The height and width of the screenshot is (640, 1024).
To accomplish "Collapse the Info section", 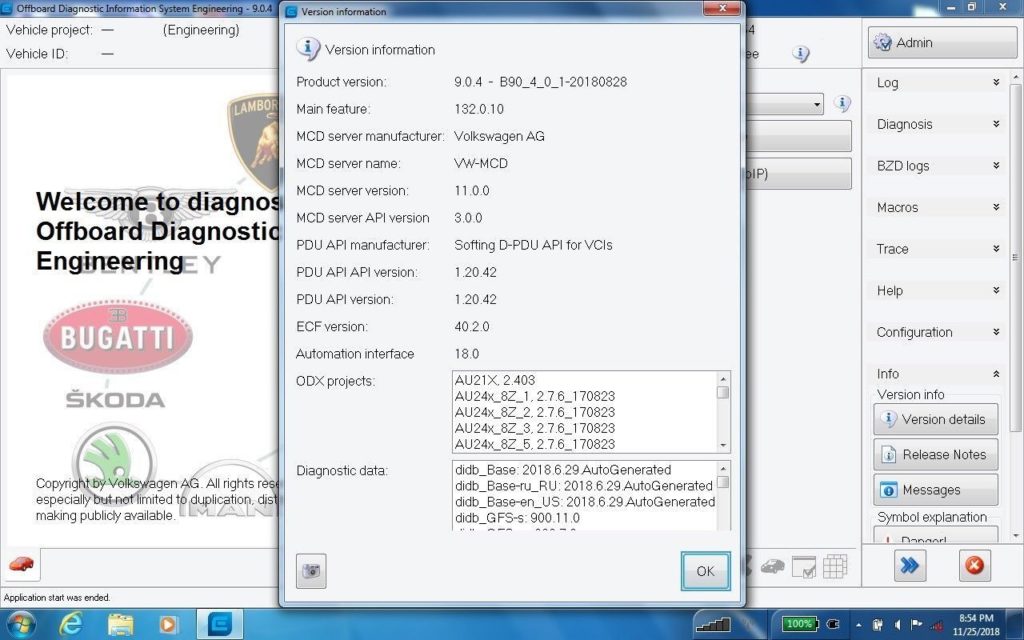I will [995, 374].
